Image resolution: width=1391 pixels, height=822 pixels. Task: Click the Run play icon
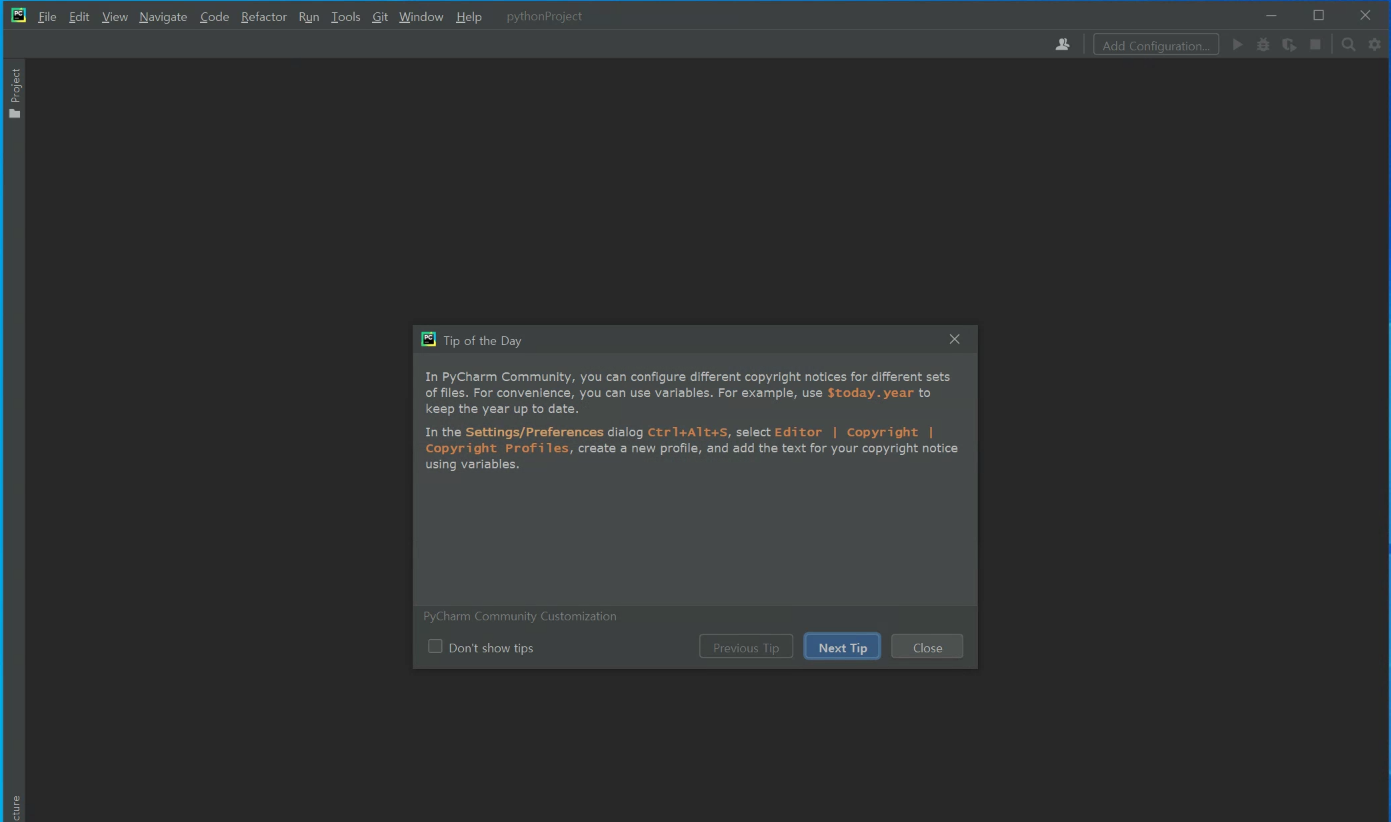click(1238, 45)
